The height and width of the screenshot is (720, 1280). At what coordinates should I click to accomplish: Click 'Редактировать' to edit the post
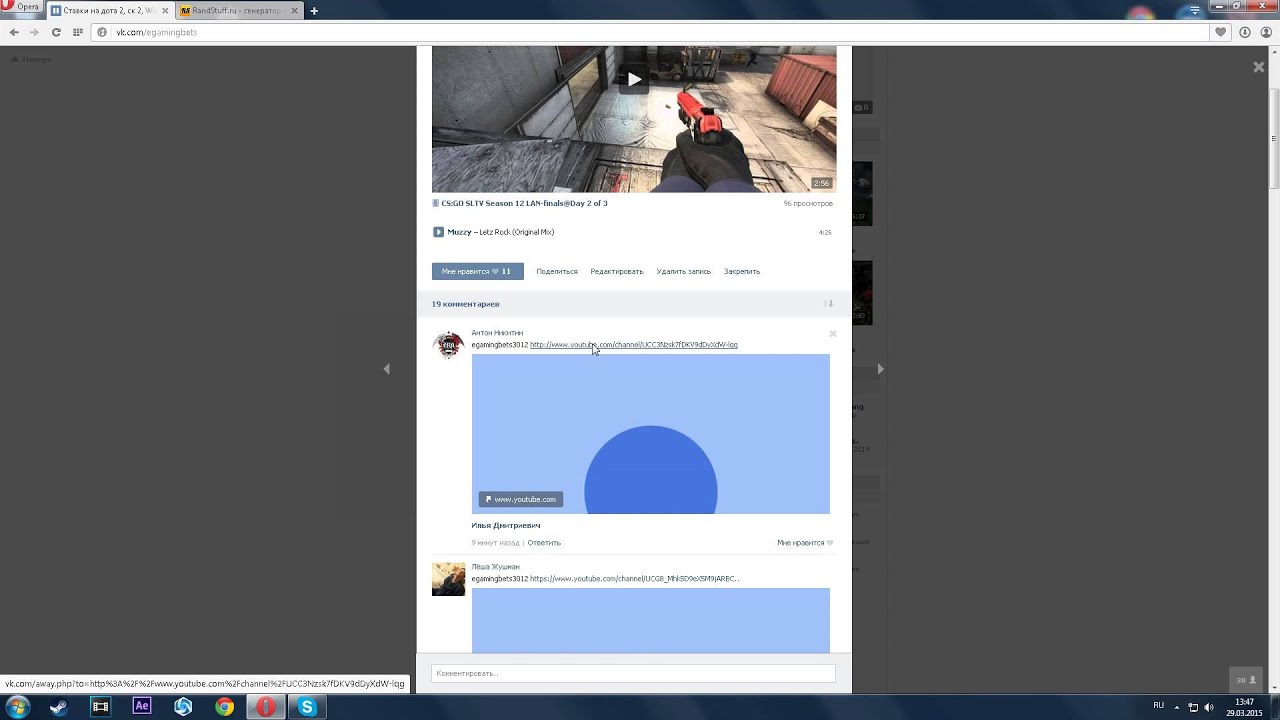click(617, 271)
